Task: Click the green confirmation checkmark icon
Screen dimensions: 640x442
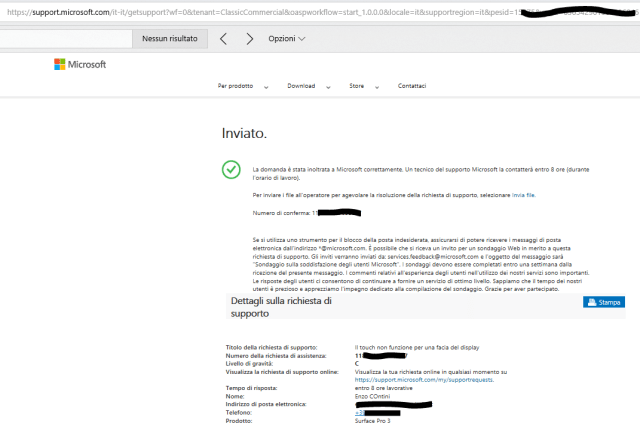Action: (x=231, y=170)
